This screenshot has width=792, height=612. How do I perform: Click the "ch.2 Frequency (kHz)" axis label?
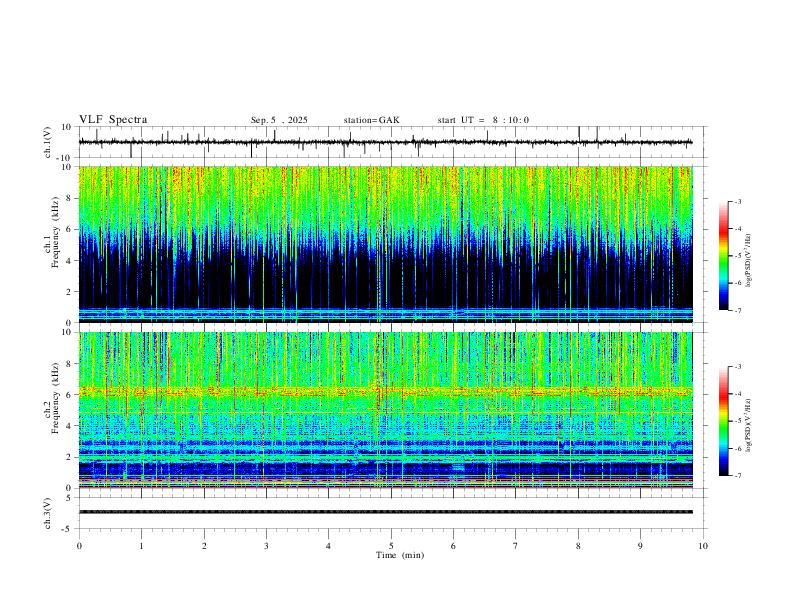click(x=51, y=397)
